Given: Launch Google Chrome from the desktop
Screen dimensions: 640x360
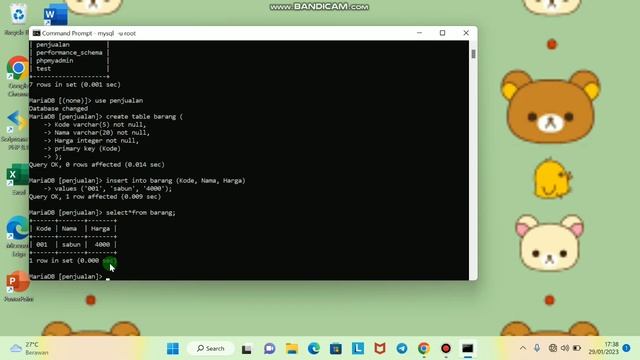Looking at the screenshot, I should click(x=18, y=77).
